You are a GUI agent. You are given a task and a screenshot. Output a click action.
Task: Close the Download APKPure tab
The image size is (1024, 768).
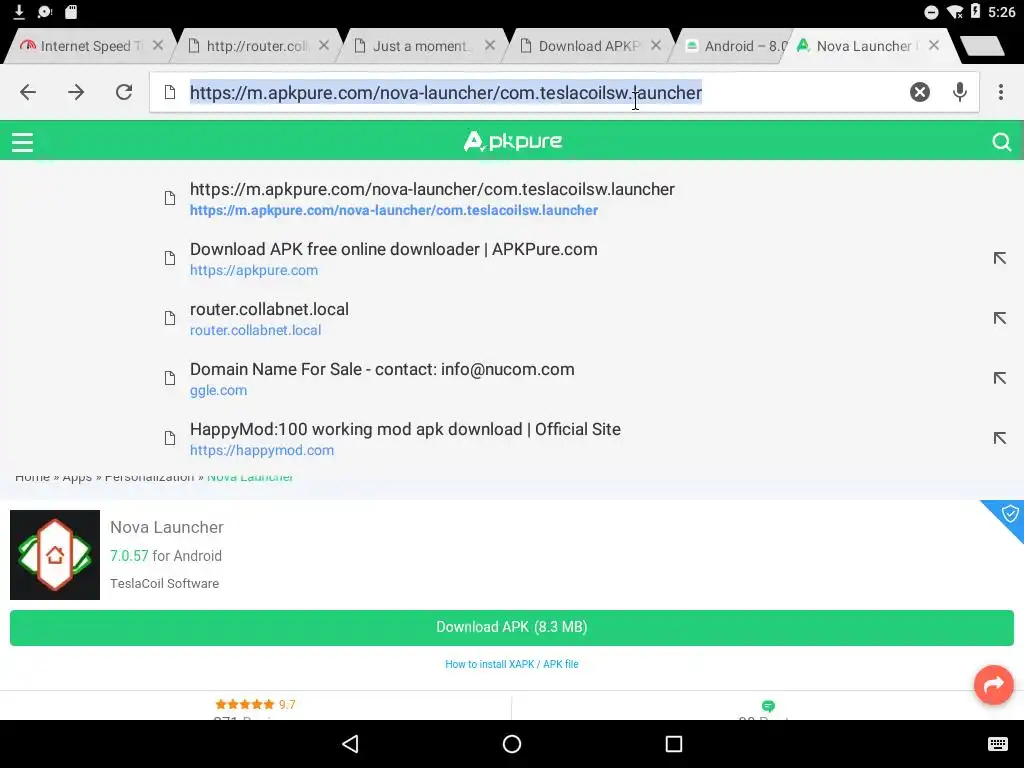(x=656, y=46)
